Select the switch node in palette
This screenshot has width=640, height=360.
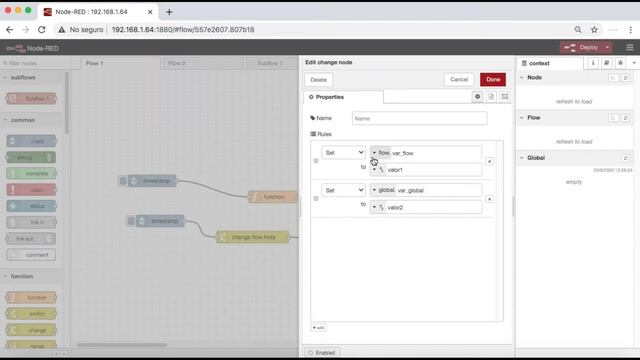(31, 313)
